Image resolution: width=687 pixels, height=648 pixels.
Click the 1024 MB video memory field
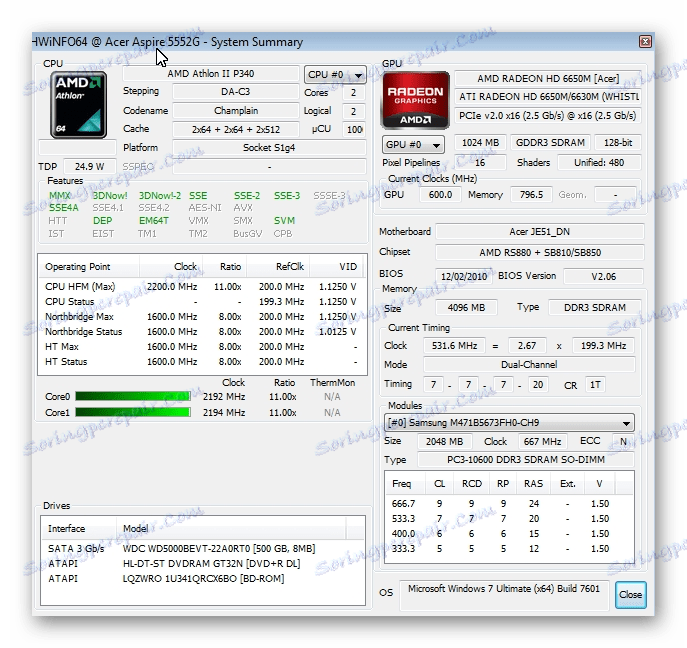tap(481, 142)
